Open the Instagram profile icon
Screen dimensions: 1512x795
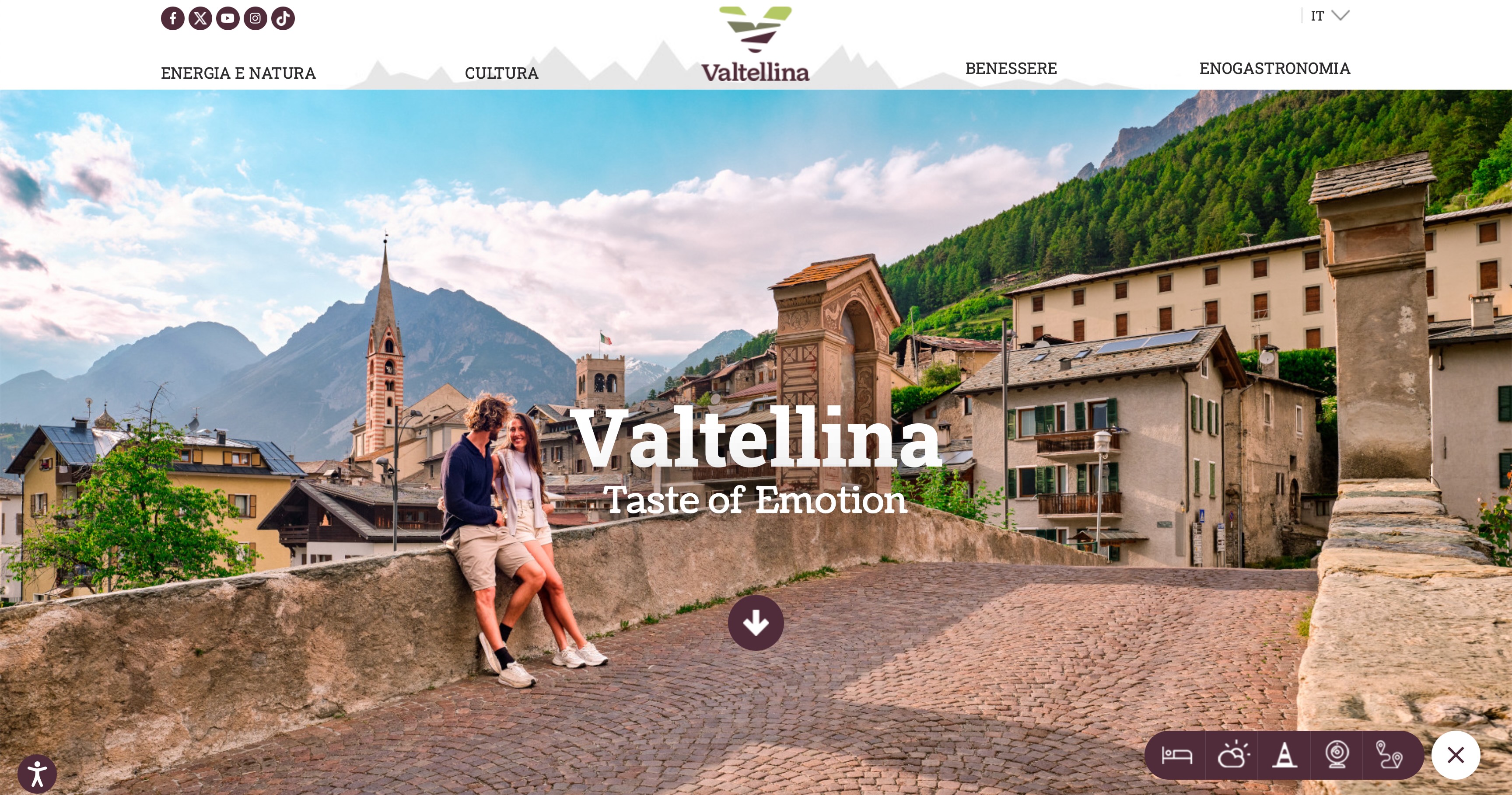255,18
